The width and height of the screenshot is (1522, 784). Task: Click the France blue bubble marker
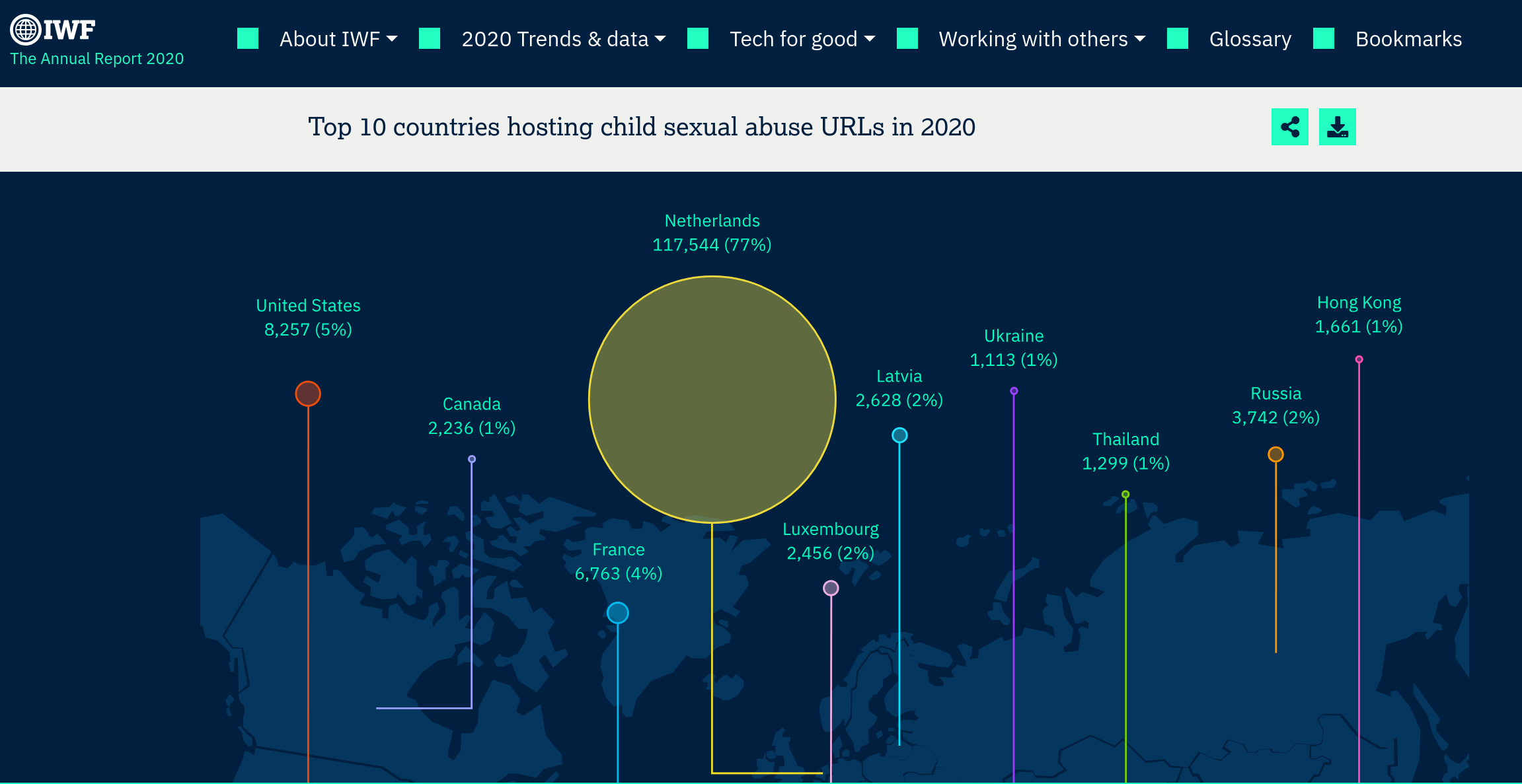pyautogui.click(x=618, y=613)
